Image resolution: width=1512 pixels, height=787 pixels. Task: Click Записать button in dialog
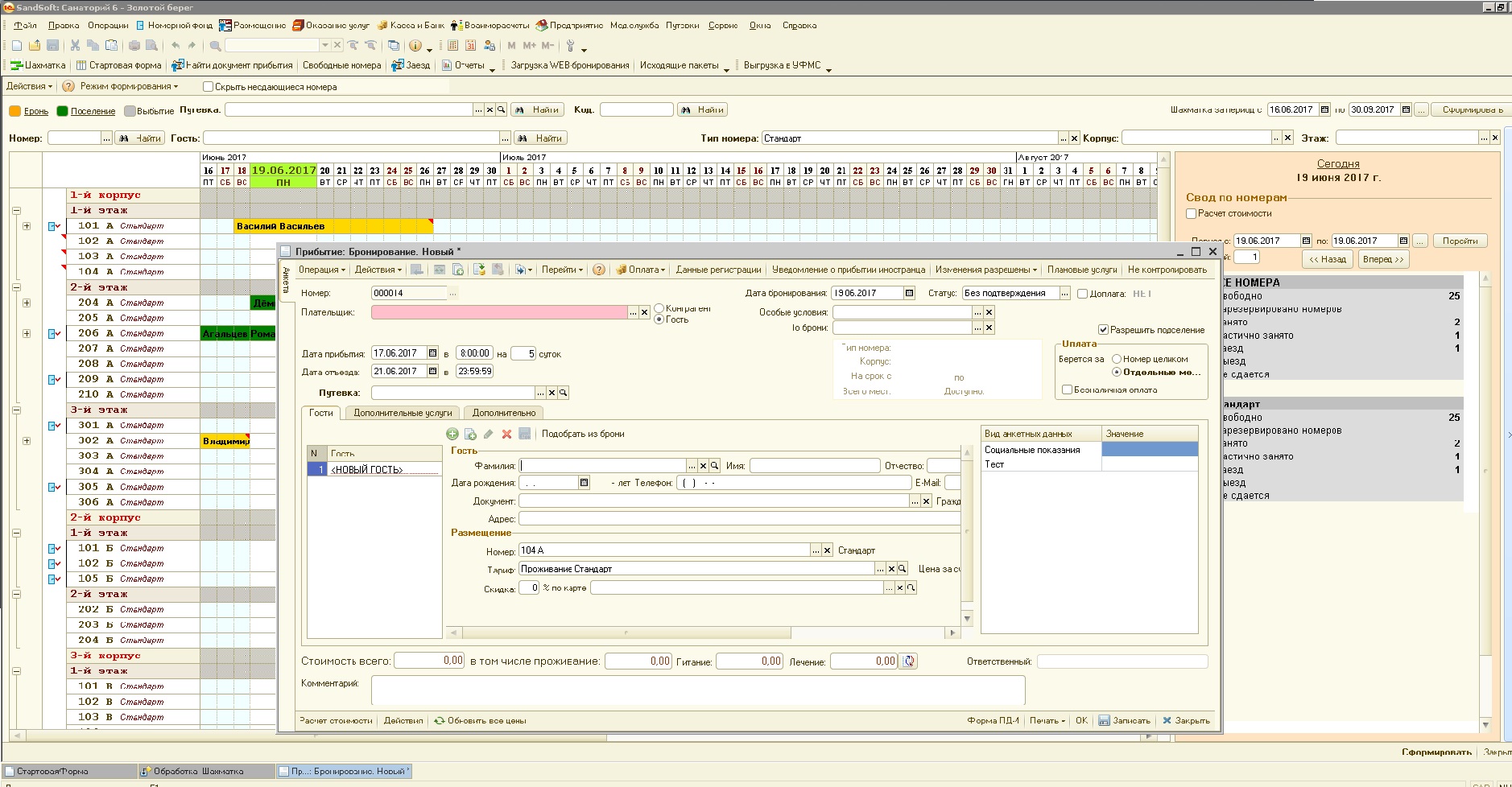tap(1125, 721)
